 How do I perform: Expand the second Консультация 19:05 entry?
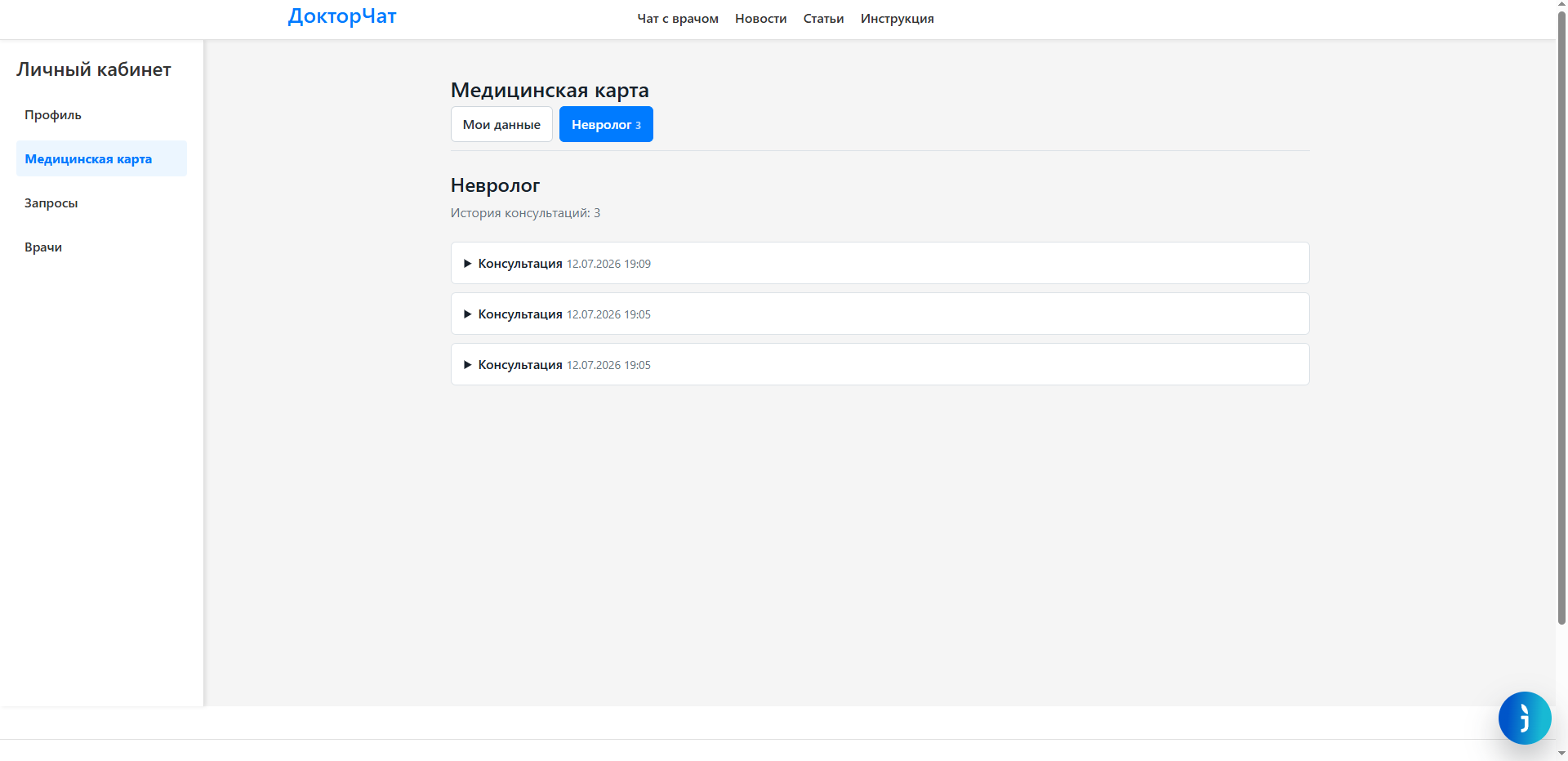click(880, 314)
